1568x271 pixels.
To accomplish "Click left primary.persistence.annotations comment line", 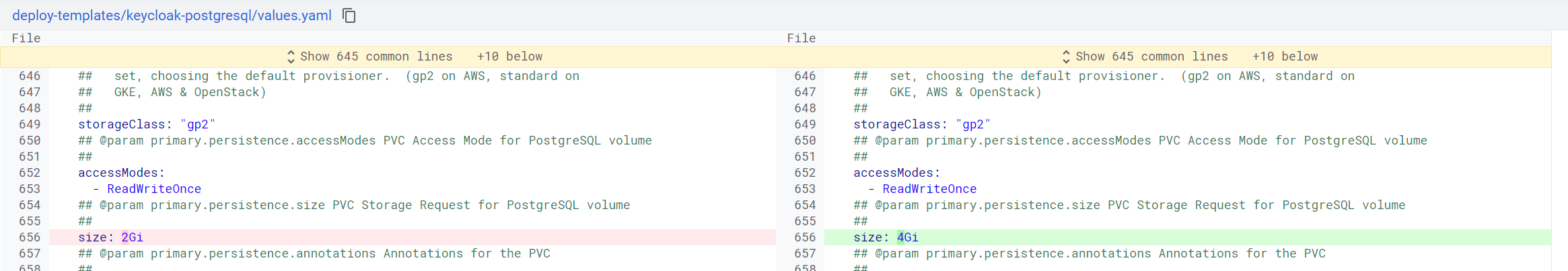I will click(314, 254).
